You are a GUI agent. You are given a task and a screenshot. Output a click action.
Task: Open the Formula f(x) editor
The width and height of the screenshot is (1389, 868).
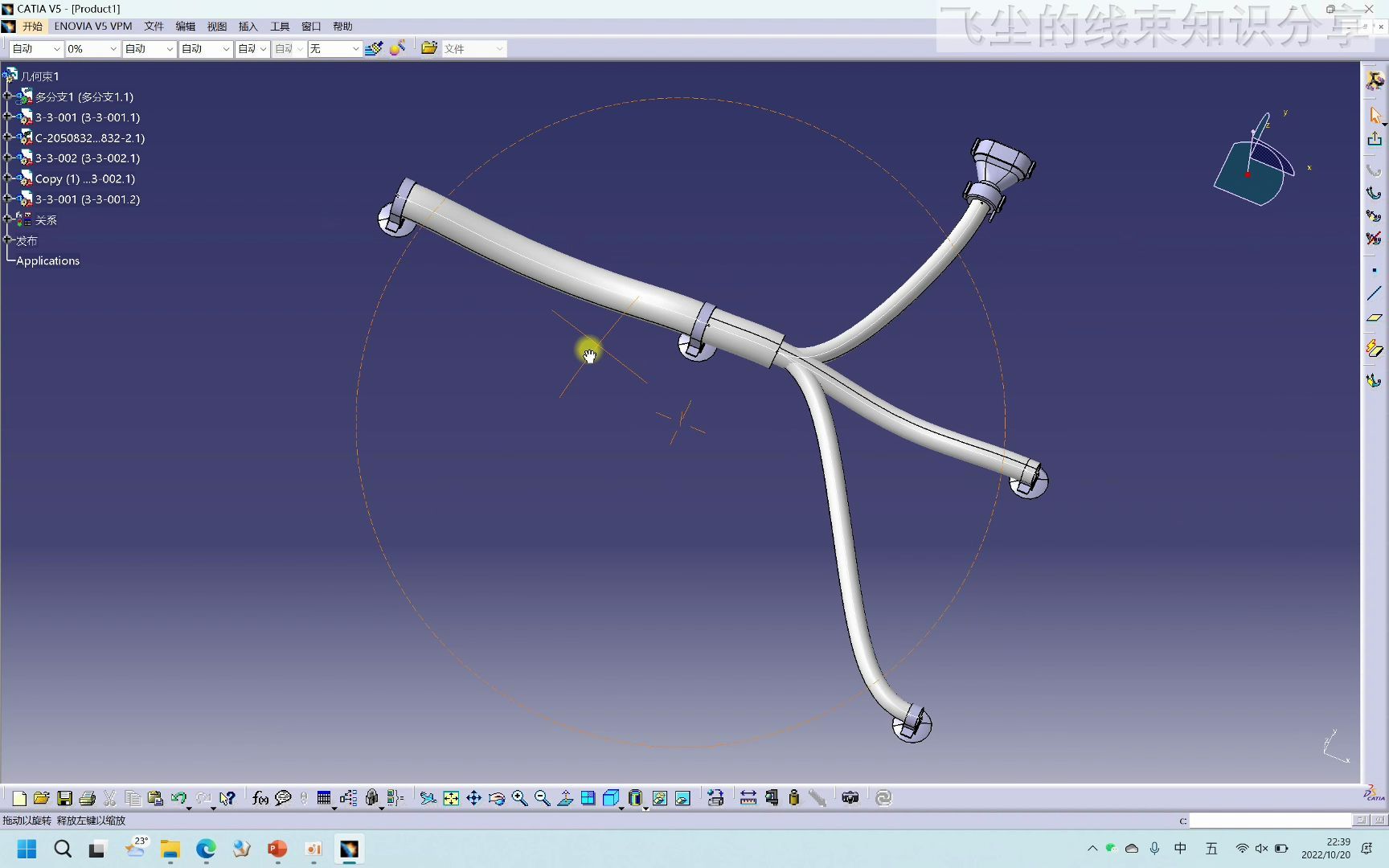click(x=260, y=797)
